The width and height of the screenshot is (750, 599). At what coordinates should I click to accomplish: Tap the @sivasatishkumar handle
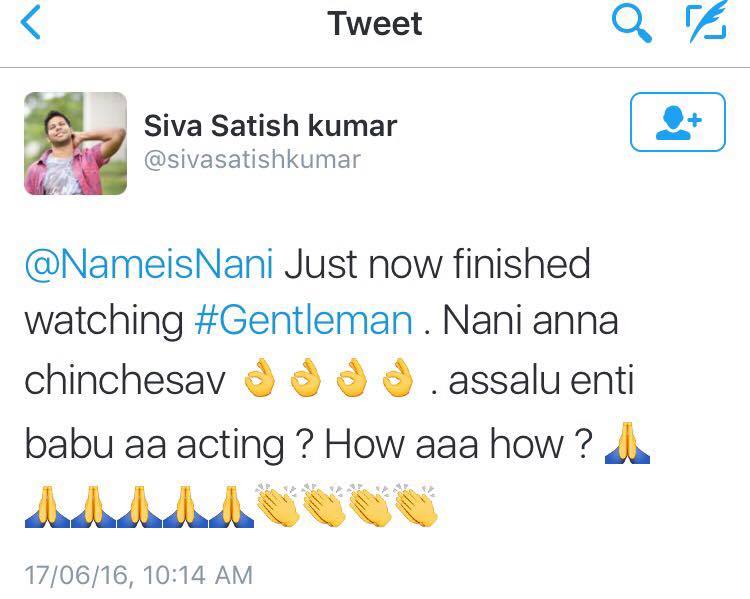click(252, 159)
